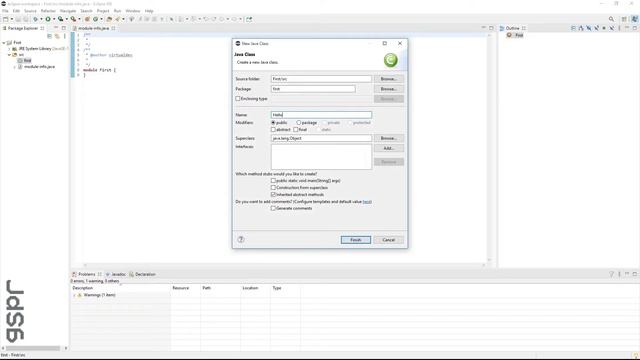Click Package Explorer horizontal scrollbar

33,348
